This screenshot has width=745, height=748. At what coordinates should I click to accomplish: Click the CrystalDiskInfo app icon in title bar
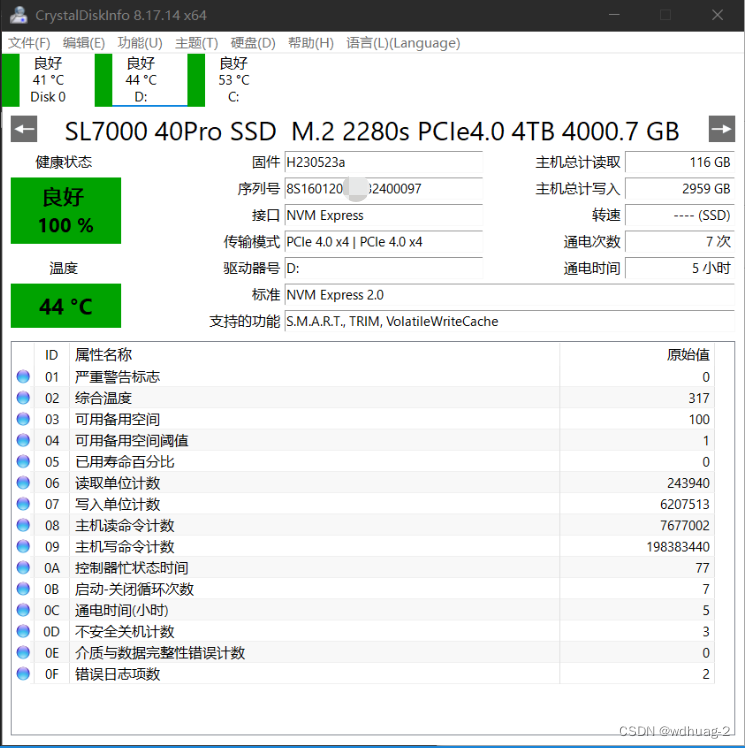coord(19,15)
